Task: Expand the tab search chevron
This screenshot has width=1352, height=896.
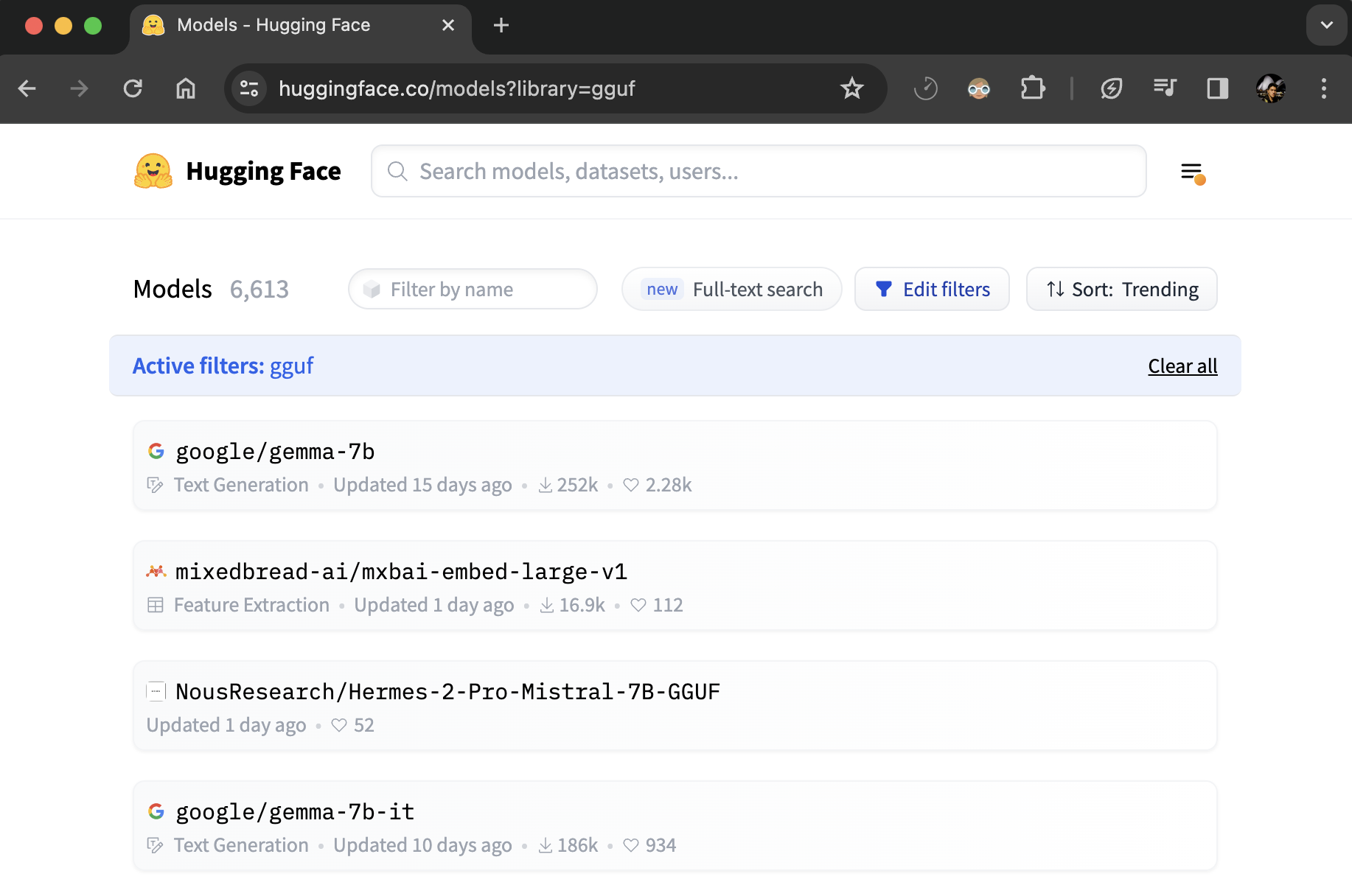Action: click(1326, 25)
